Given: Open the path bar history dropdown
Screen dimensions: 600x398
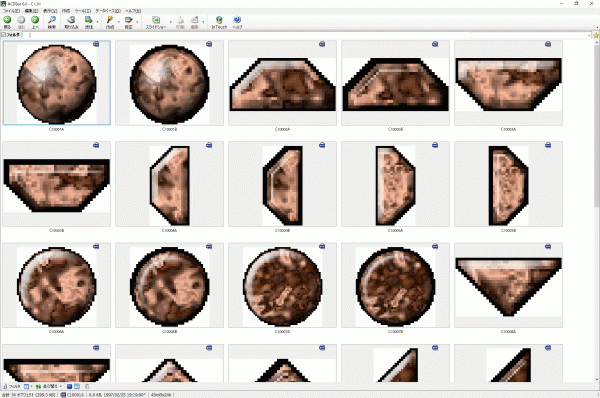Looking at the screenshot, I should coord(589,35).
